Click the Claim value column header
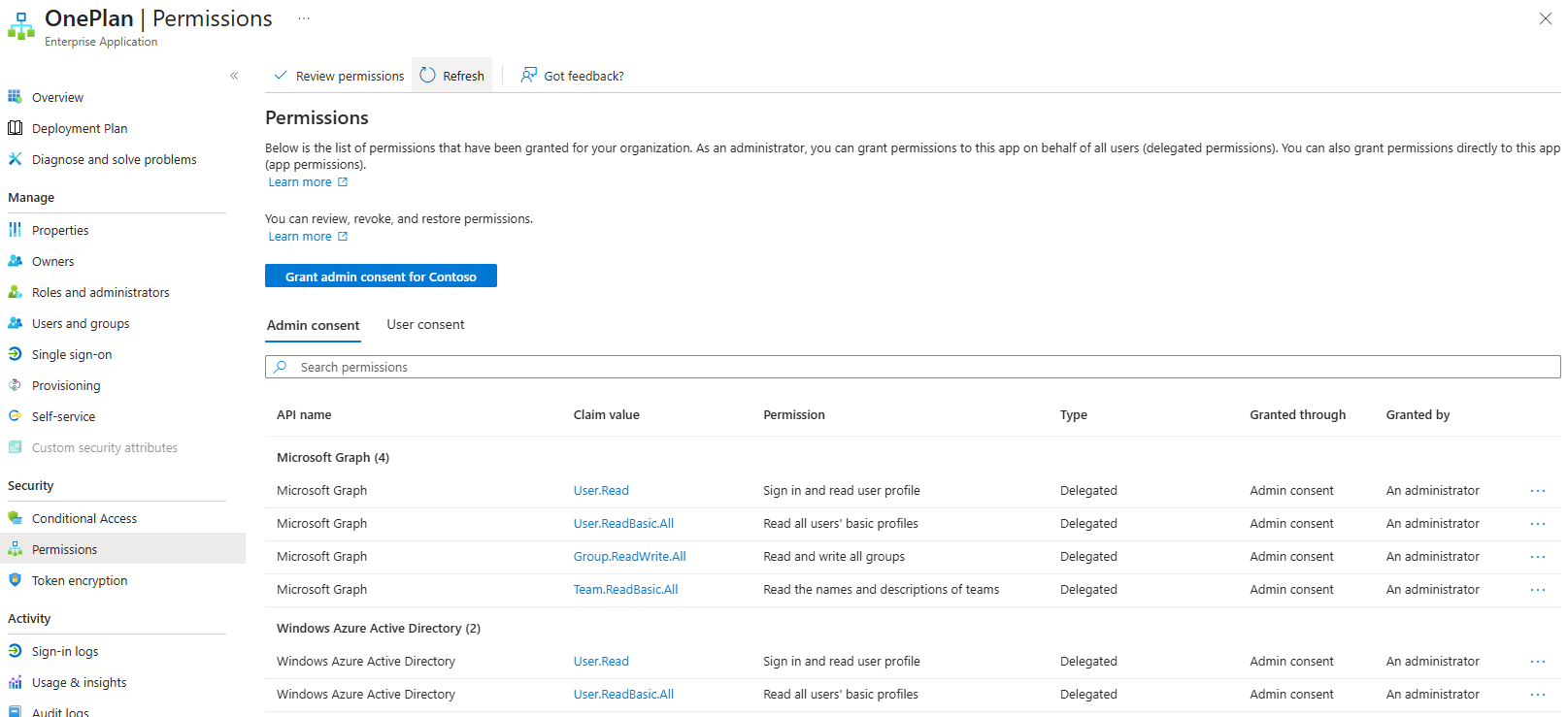Image resolution: width=1568 pixels, height=717 pixels. click(x=606, y=415)
